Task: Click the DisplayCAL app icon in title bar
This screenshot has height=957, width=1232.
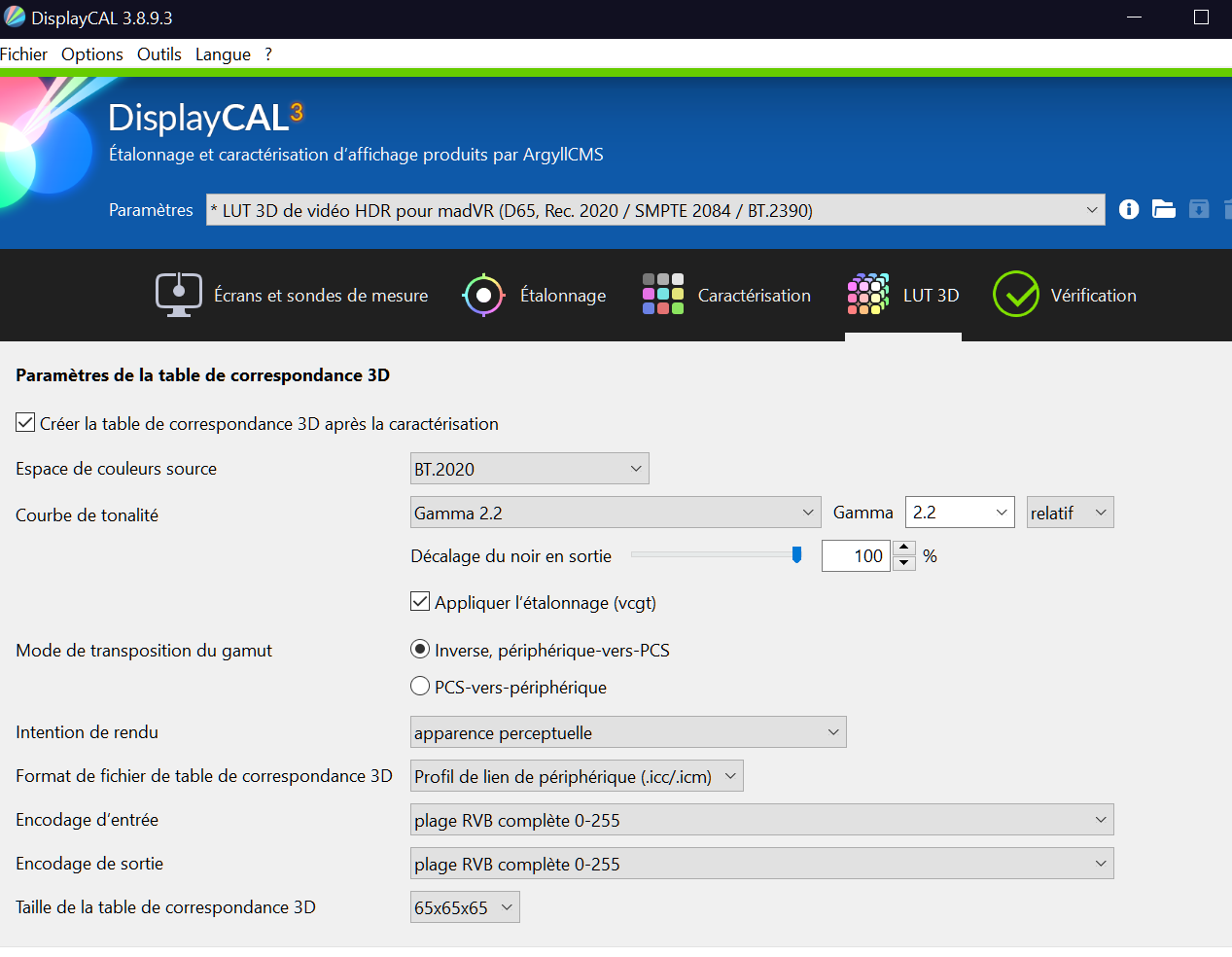Action: coord(15,18)
